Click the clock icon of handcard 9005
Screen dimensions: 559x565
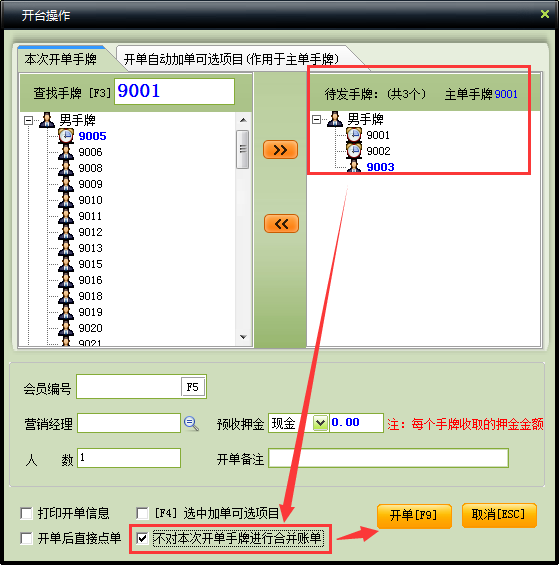point(66,136)
